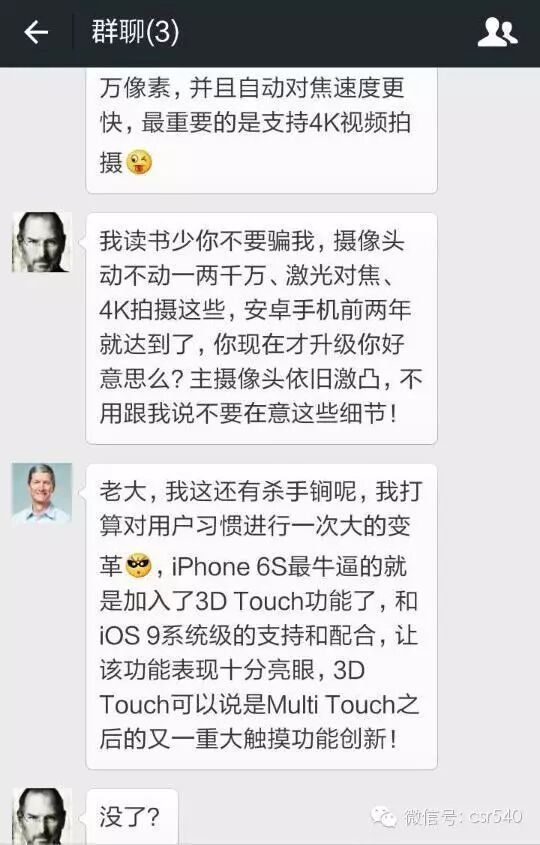Screen dimensions: 540x845
Task: Tap the winking tongue emoji
Action: coord(139,162)
